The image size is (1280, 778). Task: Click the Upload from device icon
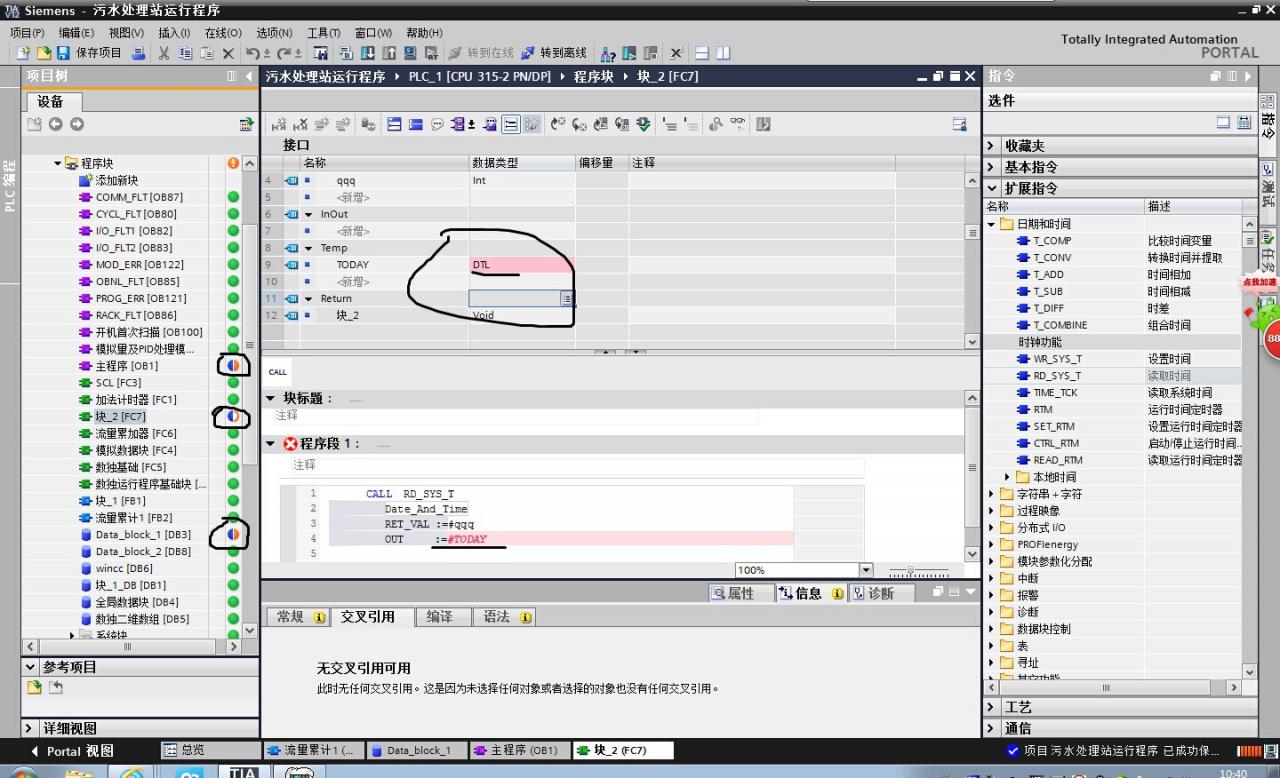click(x=388, y=53)
